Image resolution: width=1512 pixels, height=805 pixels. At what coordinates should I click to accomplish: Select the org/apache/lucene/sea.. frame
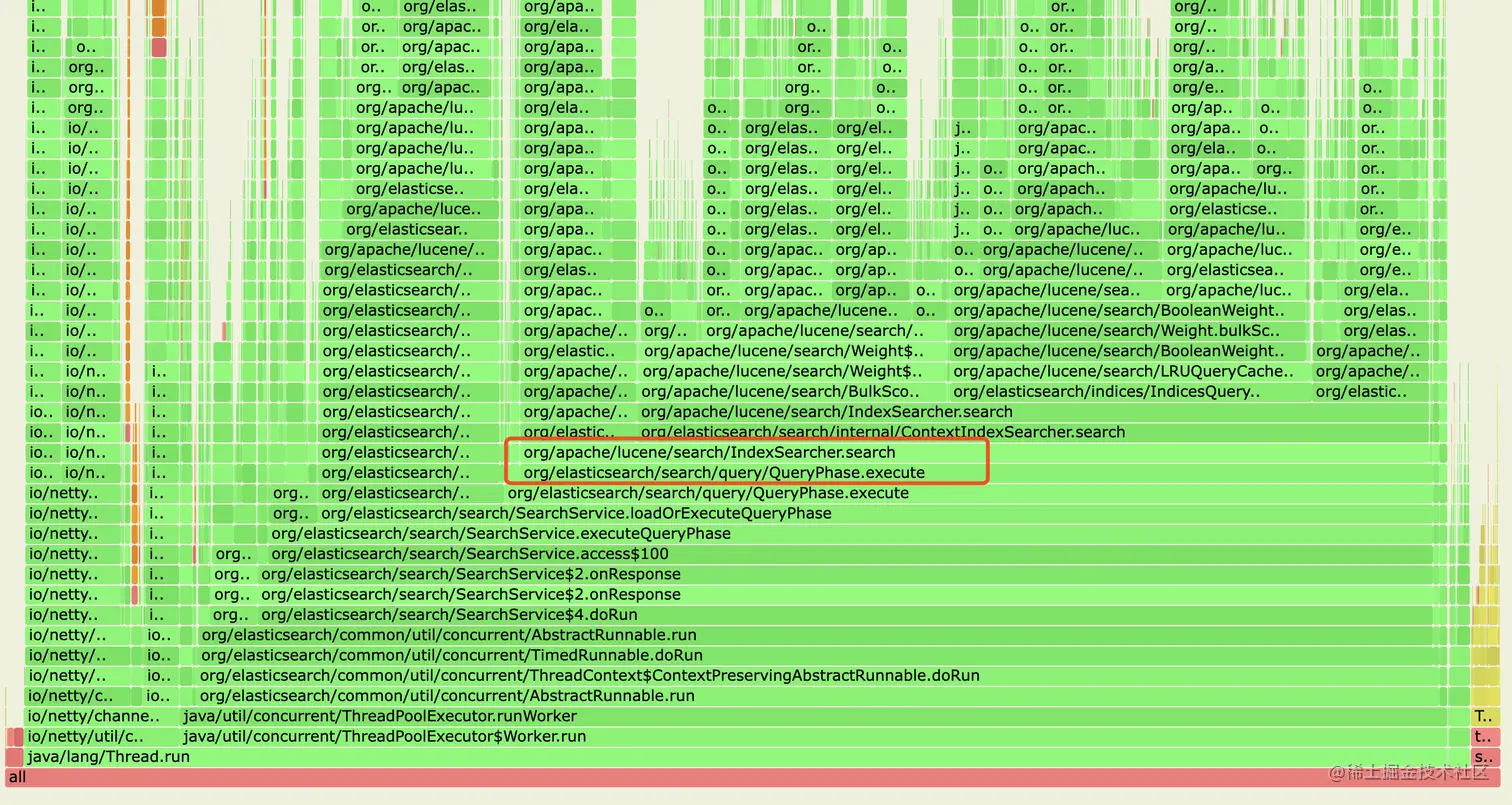point(1055,290)
